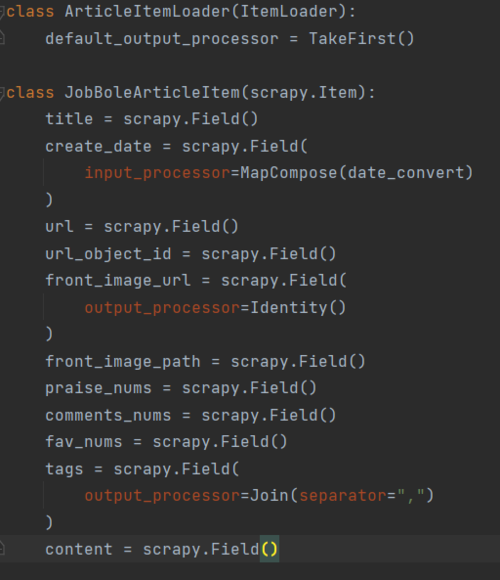The height and width of the screenshot is (580, 500).
Task: Click the title field name
Action: [x=69, y=119]
